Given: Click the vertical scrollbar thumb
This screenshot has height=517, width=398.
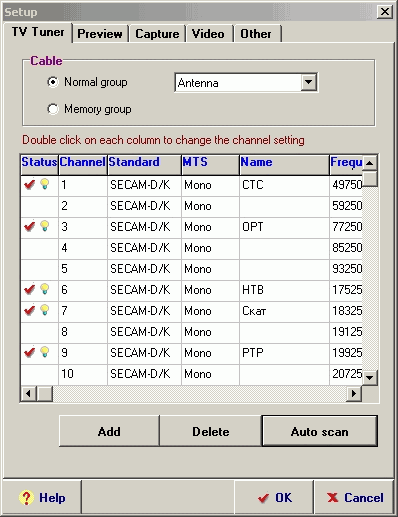Looking at the screenshot, I should tap(369, 179).
